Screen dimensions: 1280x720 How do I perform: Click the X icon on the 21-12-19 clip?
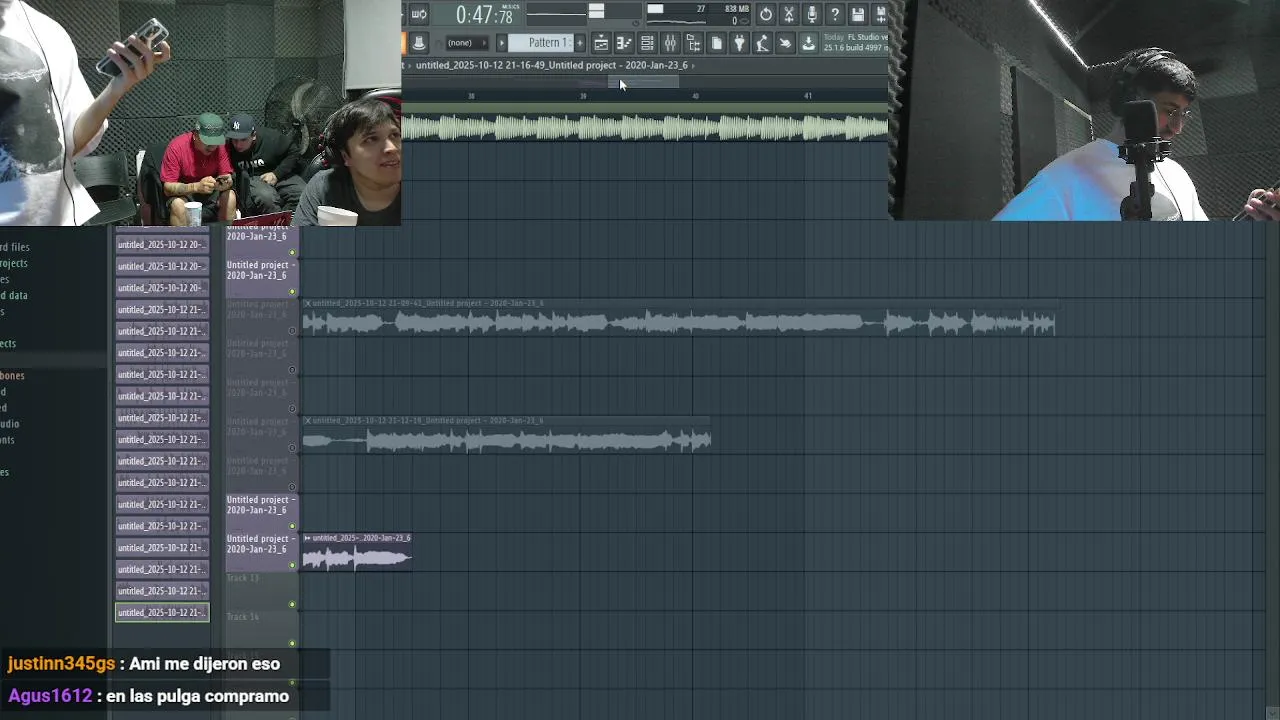[x=308, y=421]
